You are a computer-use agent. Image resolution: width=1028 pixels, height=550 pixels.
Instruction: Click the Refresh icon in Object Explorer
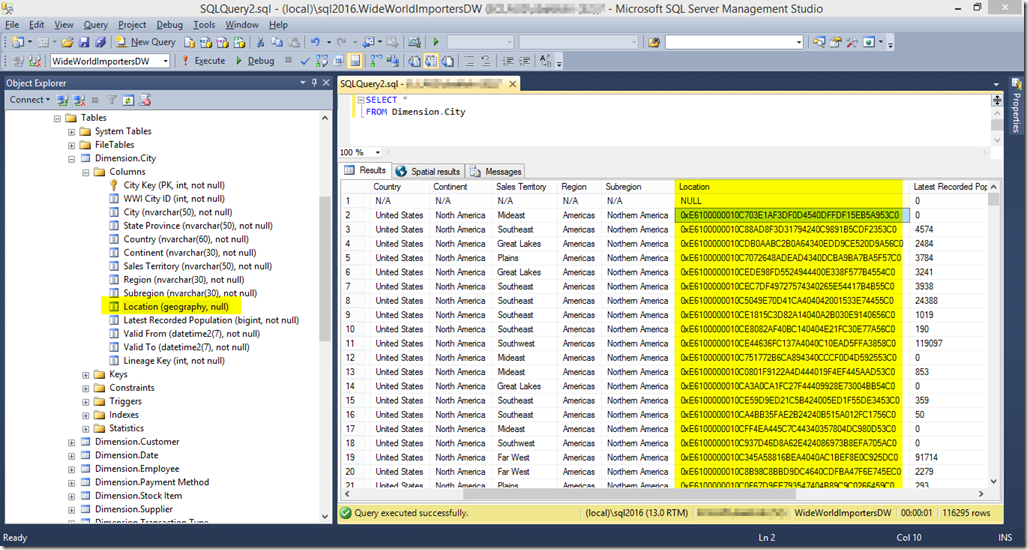pos(128,100)
